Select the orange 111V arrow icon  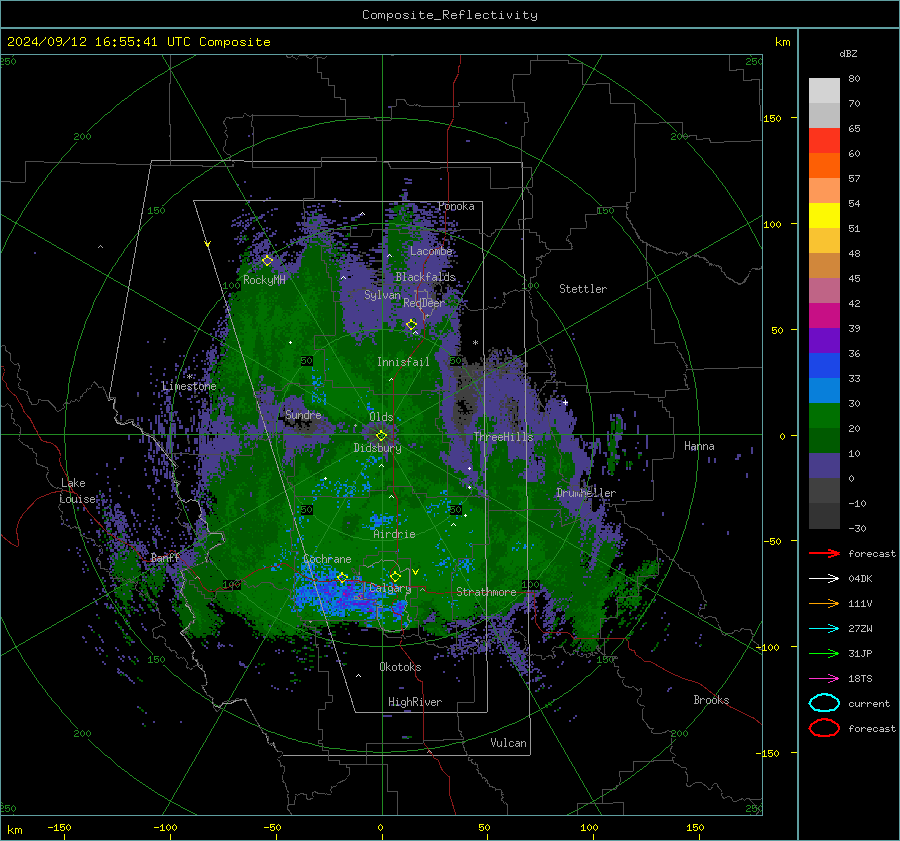pyautogui.click(x=824, y=603)
